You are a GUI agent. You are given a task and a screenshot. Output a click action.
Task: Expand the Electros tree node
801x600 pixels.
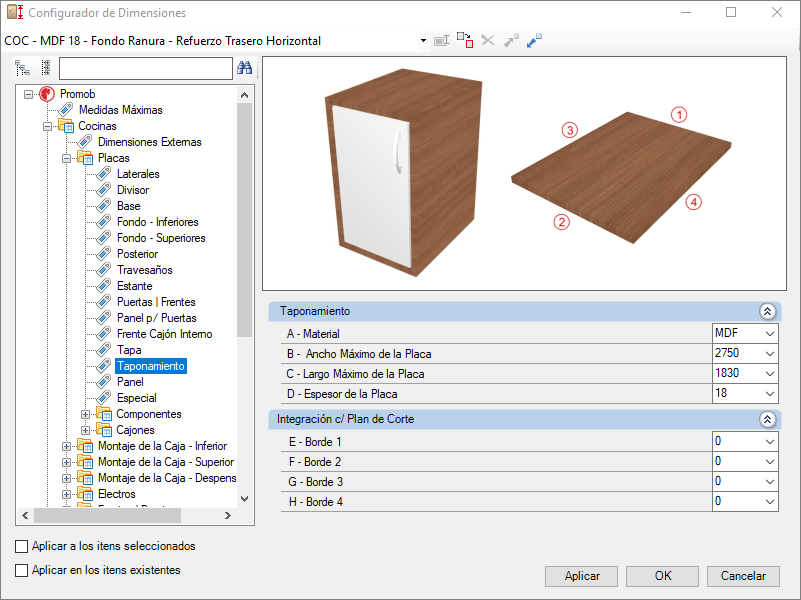tap(66, 494)
